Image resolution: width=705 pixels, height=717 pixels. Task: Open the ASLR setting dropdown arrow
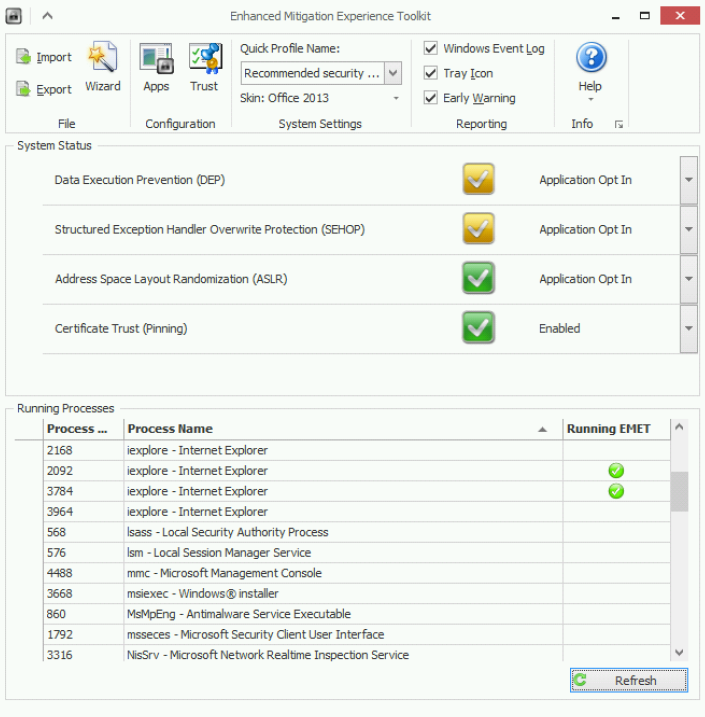[688, 279]
